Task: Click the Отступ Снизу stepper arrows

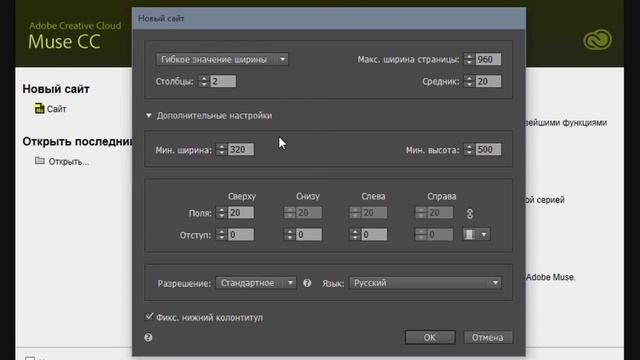Action: [x=289, y=235]
